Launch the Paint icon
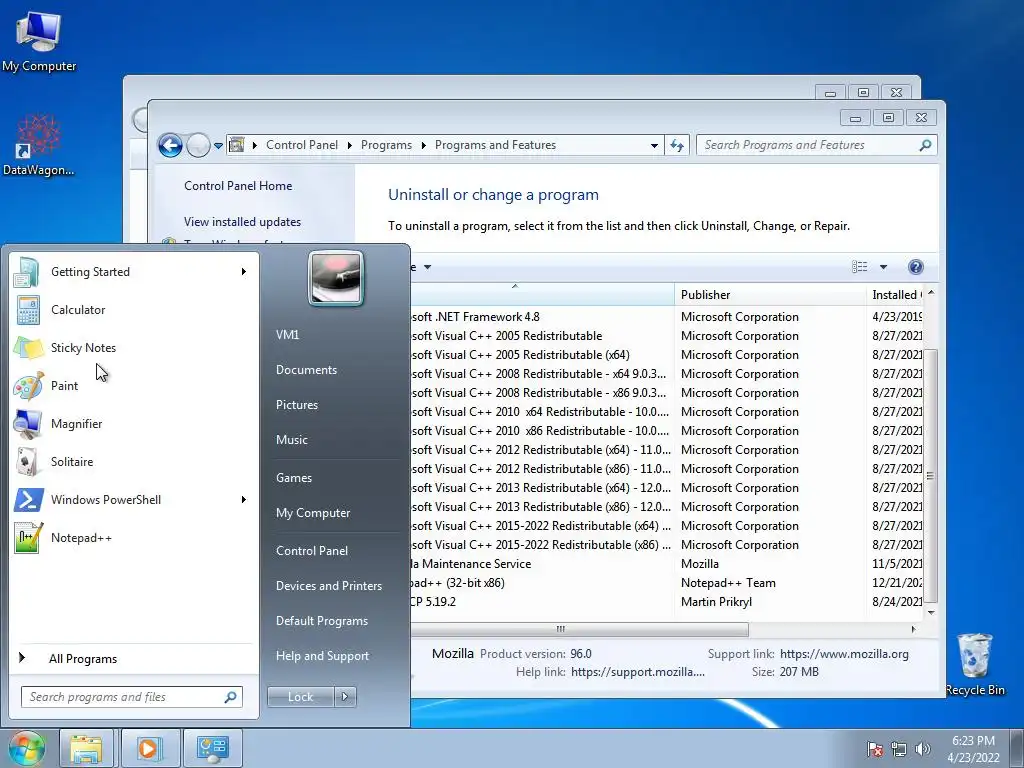 (28, 385)
